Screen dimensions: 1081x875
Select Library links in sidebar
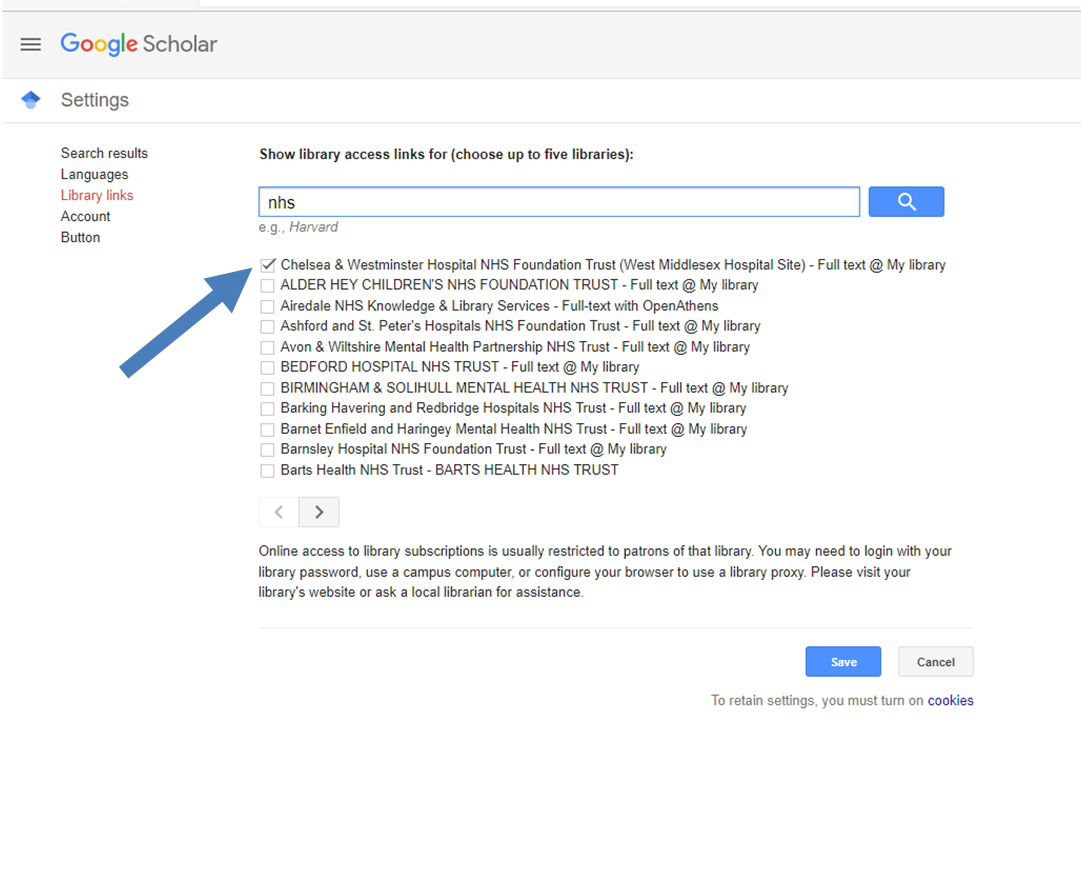coord(97,195)
